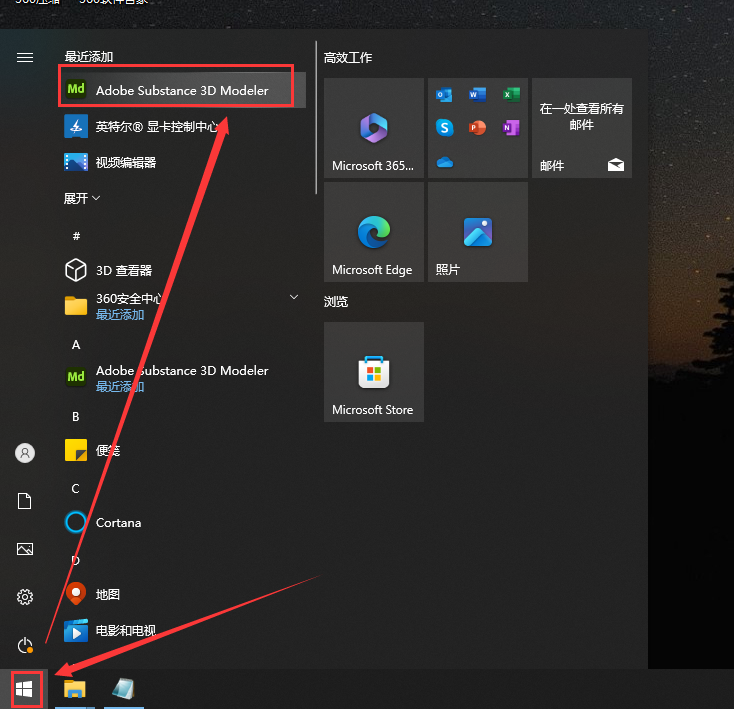Open the Microsoft 365 tile
Viewport: 734px width, 709px height.
[x=374, y=128]
